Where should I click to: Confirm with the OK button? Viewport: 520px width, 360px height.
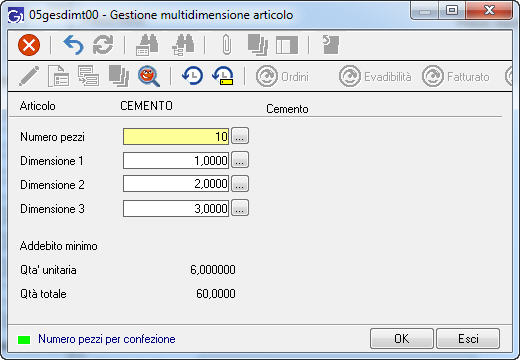[x=402, y=339]
